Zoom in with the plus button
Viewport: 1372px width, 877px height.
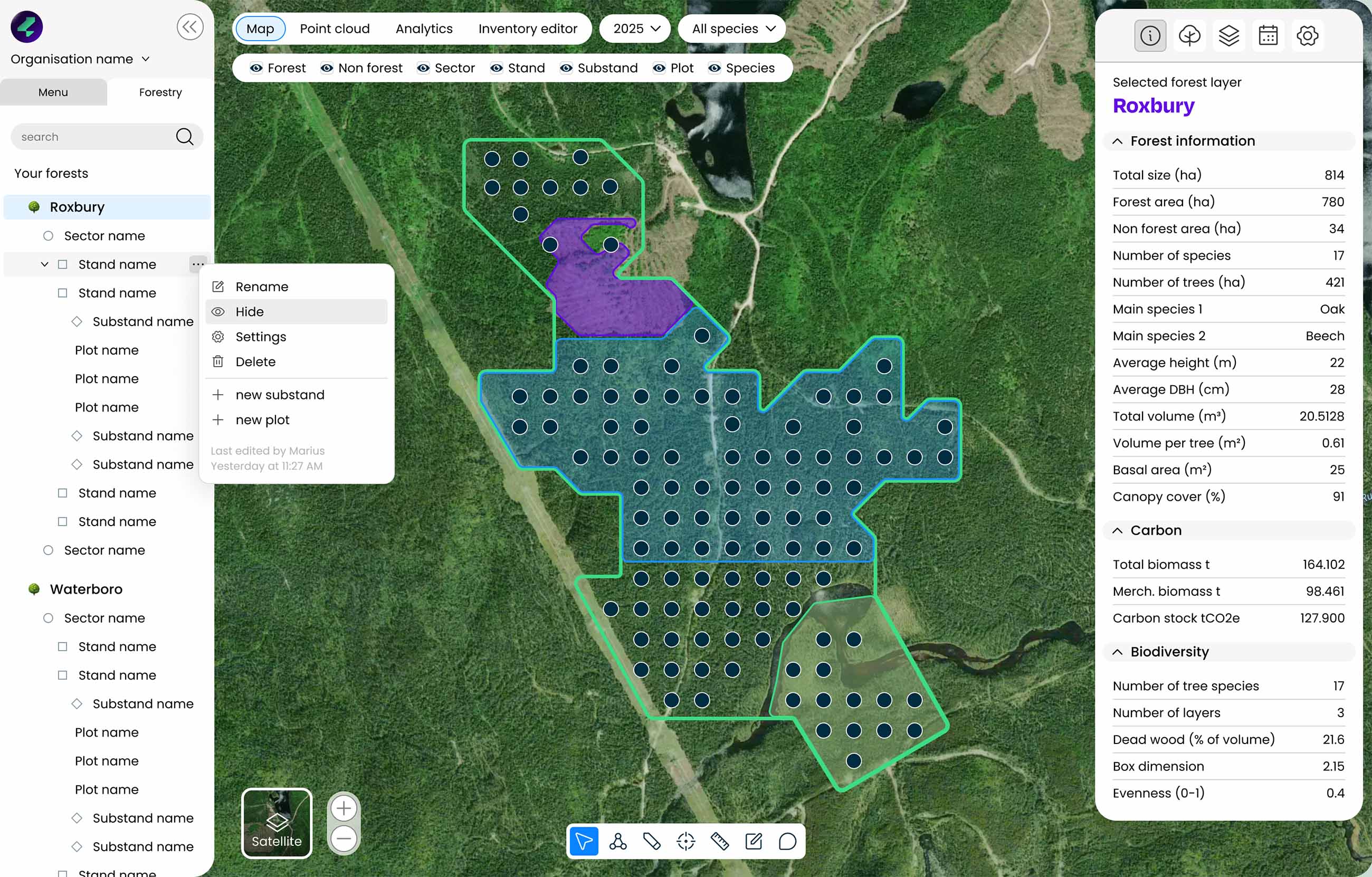point(344,808)
